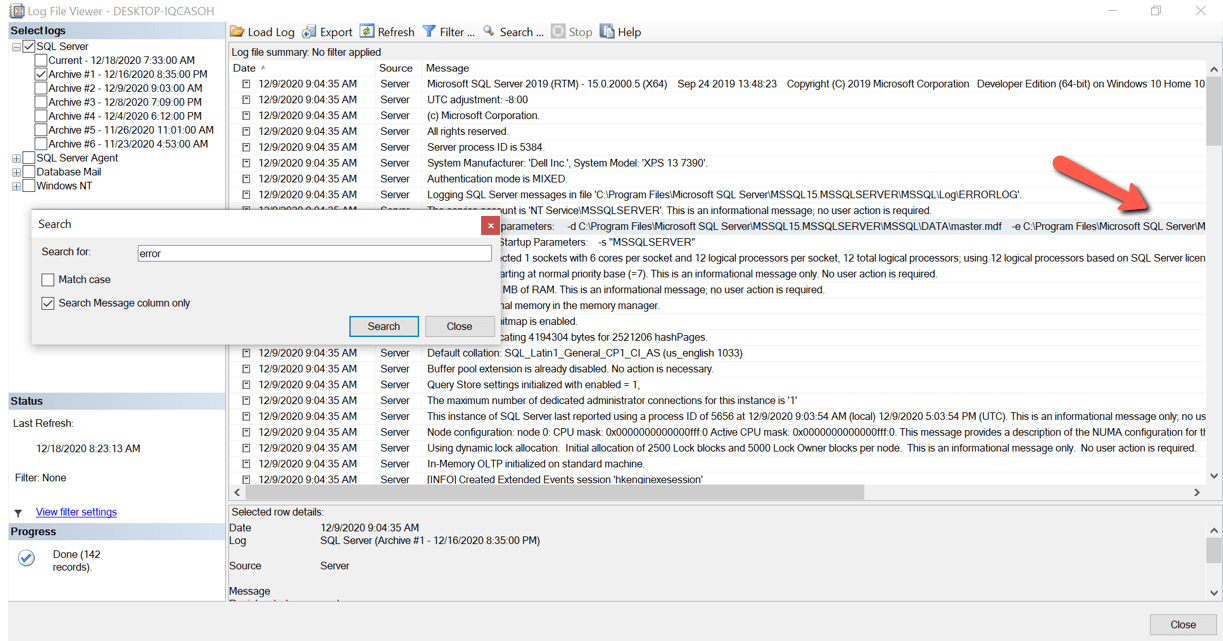Screen dimensions: 1223x641
Task: Uncheck the SQL Server checkbox in the tree
Action: (29, 46)
